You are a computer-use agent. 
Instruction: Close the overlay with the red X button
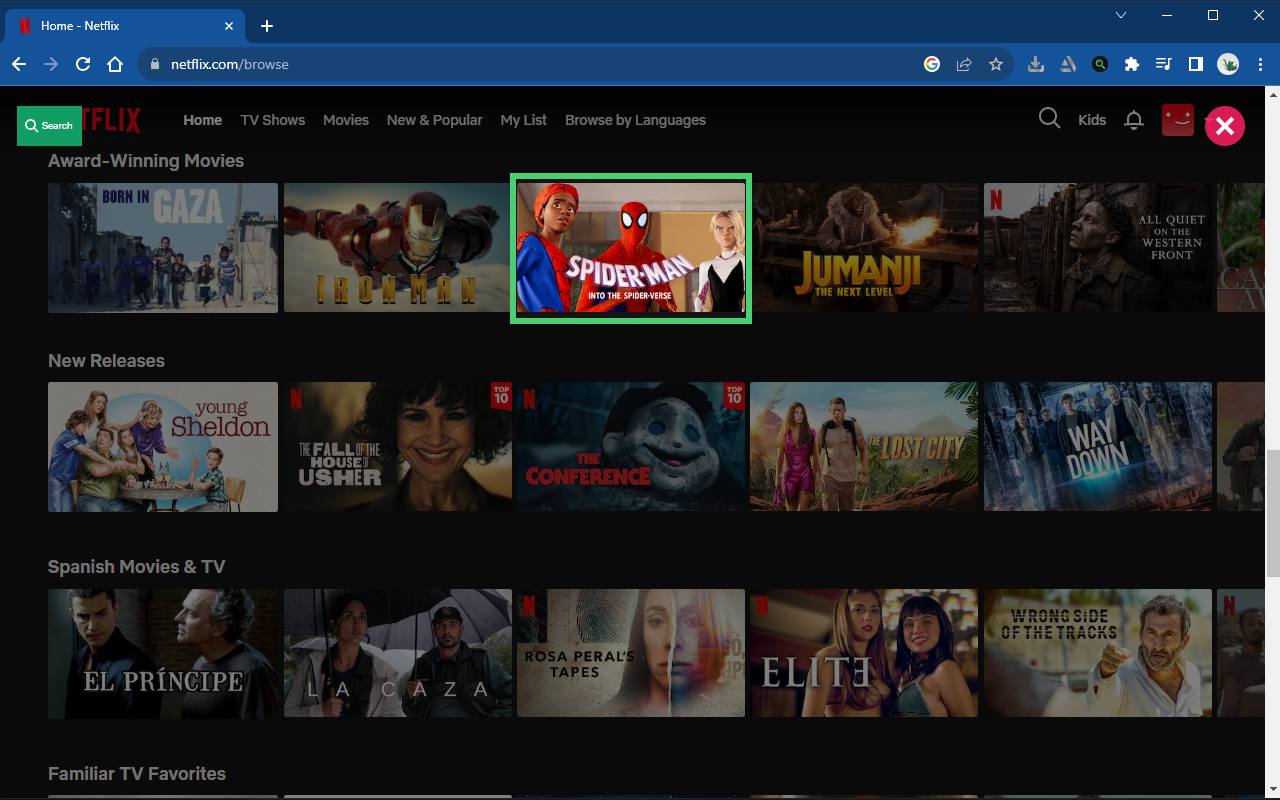pos(1225,126)
